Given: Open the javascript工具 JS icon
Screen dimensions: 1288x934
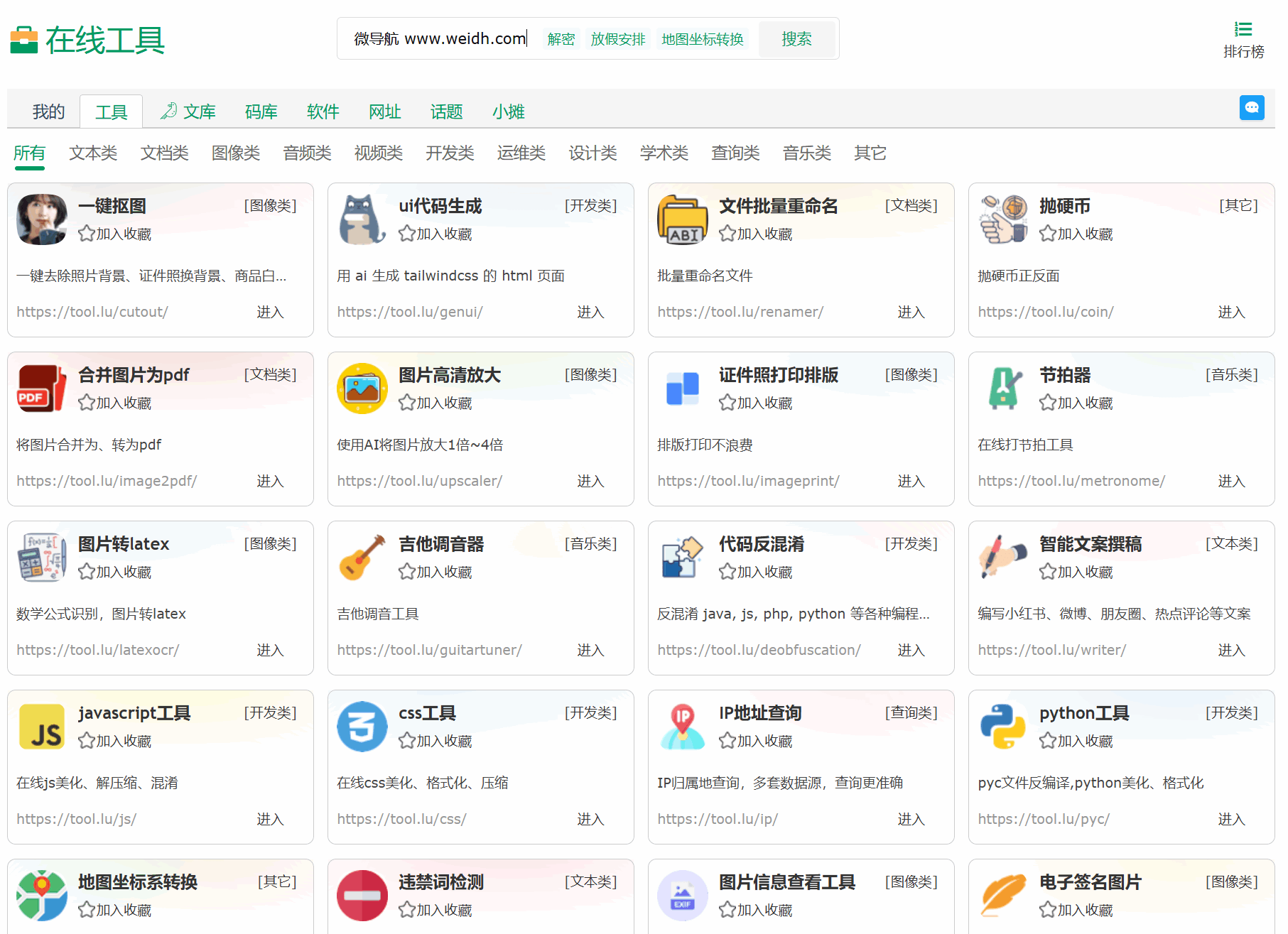Looking at the screenshot, I should (x=42, y=727).
